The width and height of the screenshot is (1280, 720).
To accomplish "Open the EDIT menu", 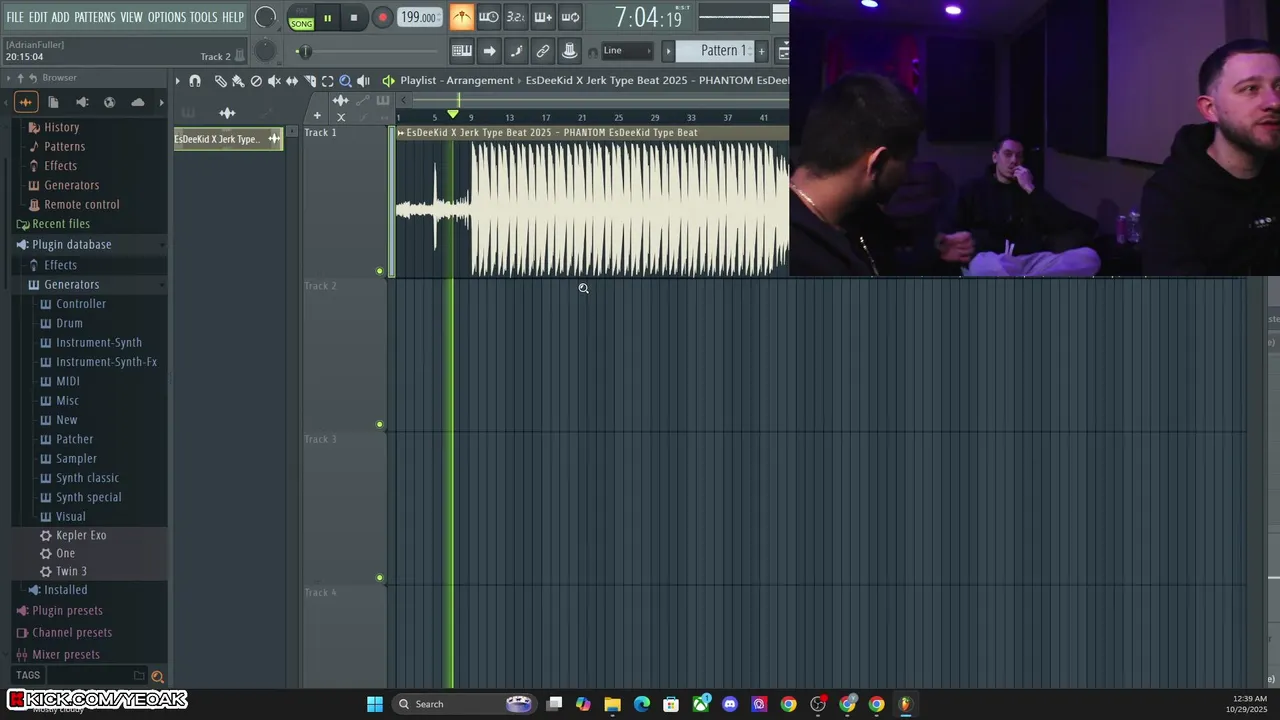I will tap(38, 17).
